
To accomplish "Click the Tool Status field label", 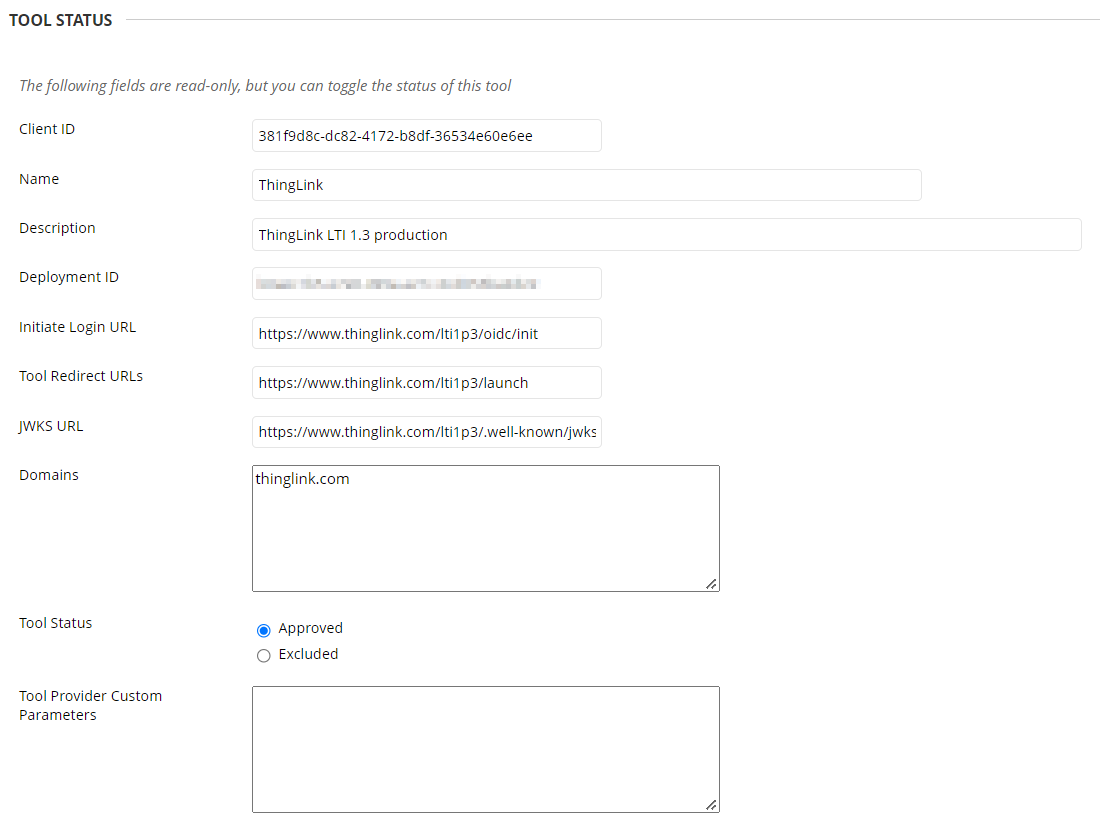I will (55, 623).
